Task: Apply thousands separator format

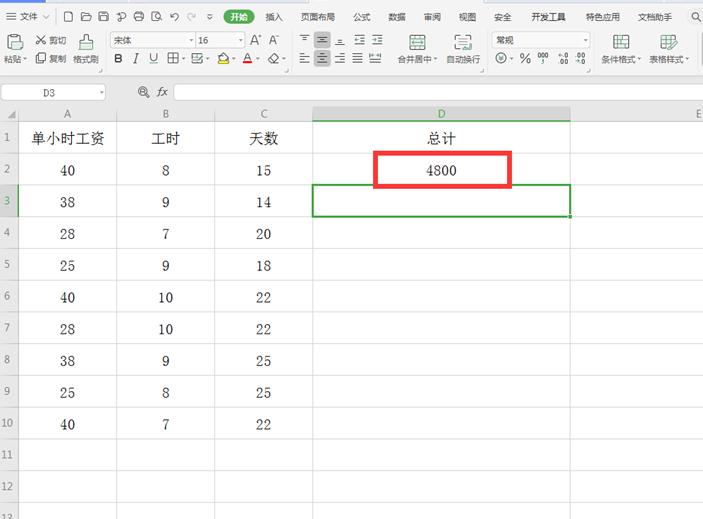Action: [x=543, y=58]
